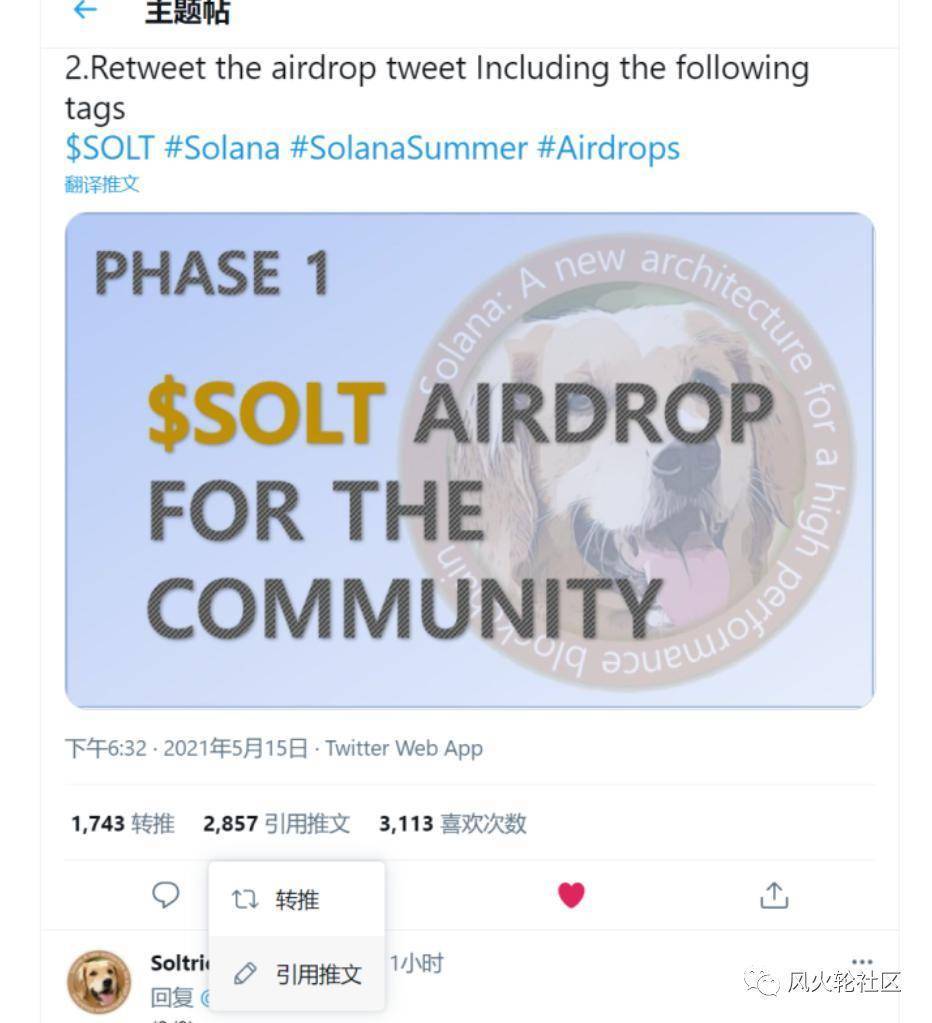Open the three-dot menu on the reply

tap(861, 963)
